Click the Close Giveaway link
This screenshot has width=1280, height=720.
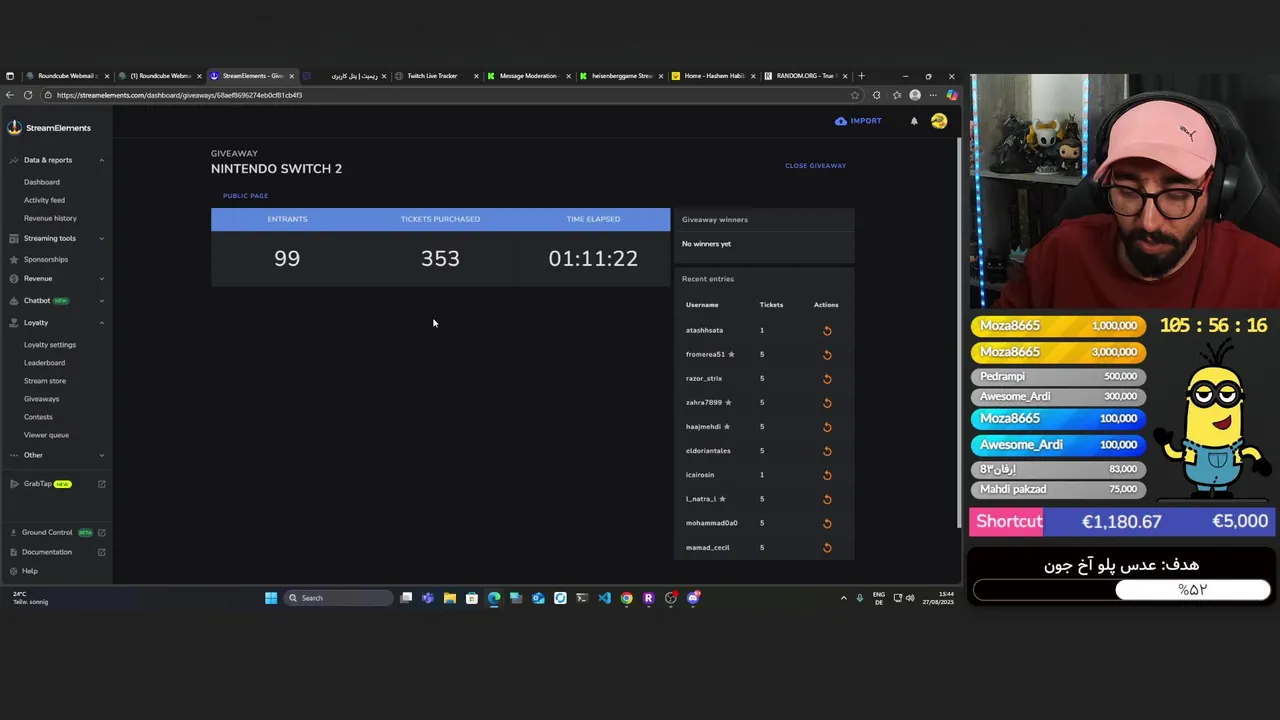click(815, 166)
